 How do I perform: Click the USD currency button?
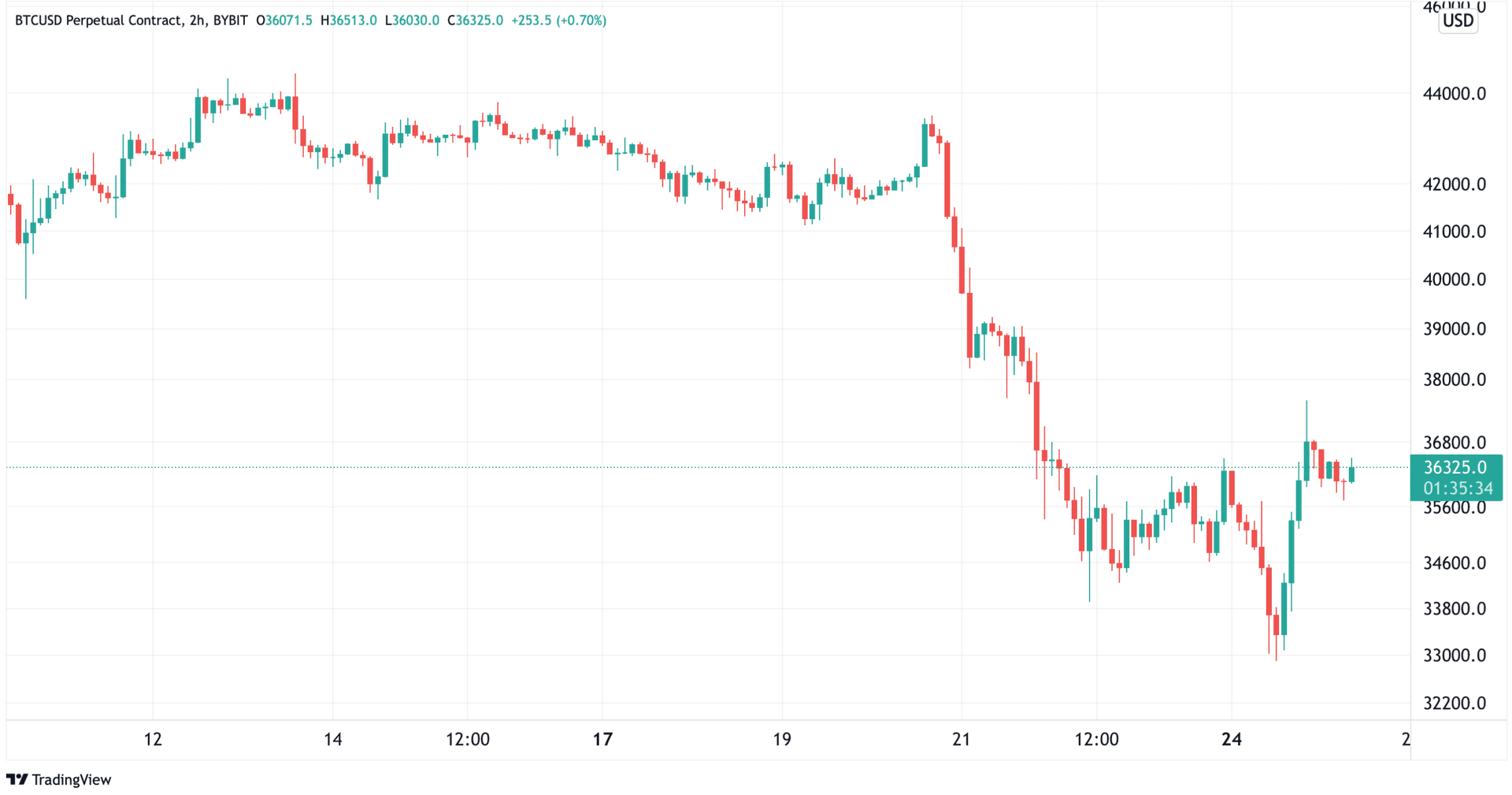tap(1457, 21)
